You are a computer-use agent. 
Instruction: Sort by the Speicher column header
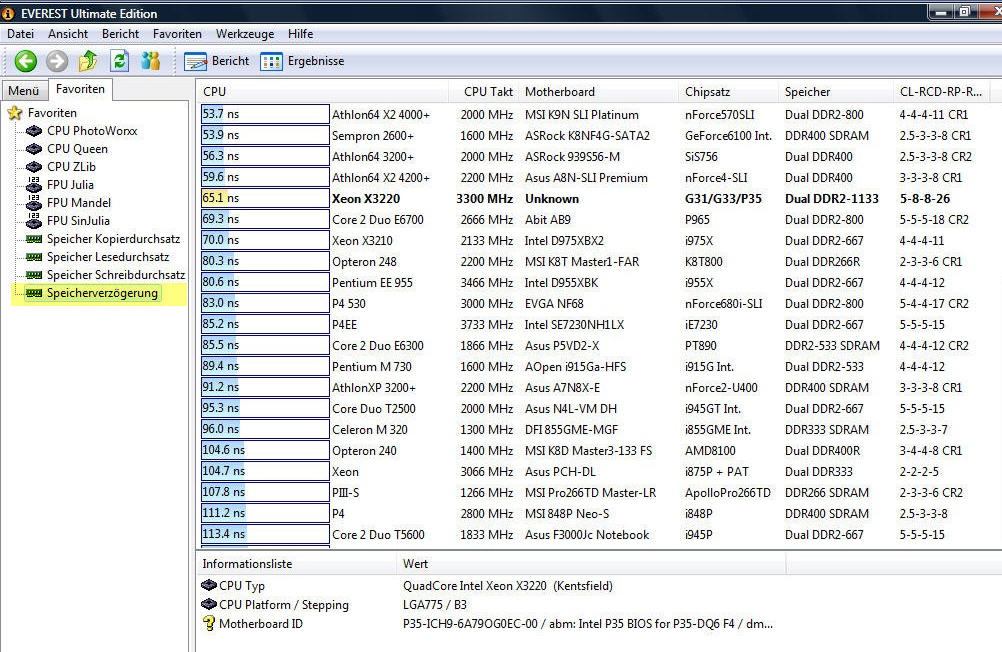tap(836, 91)
